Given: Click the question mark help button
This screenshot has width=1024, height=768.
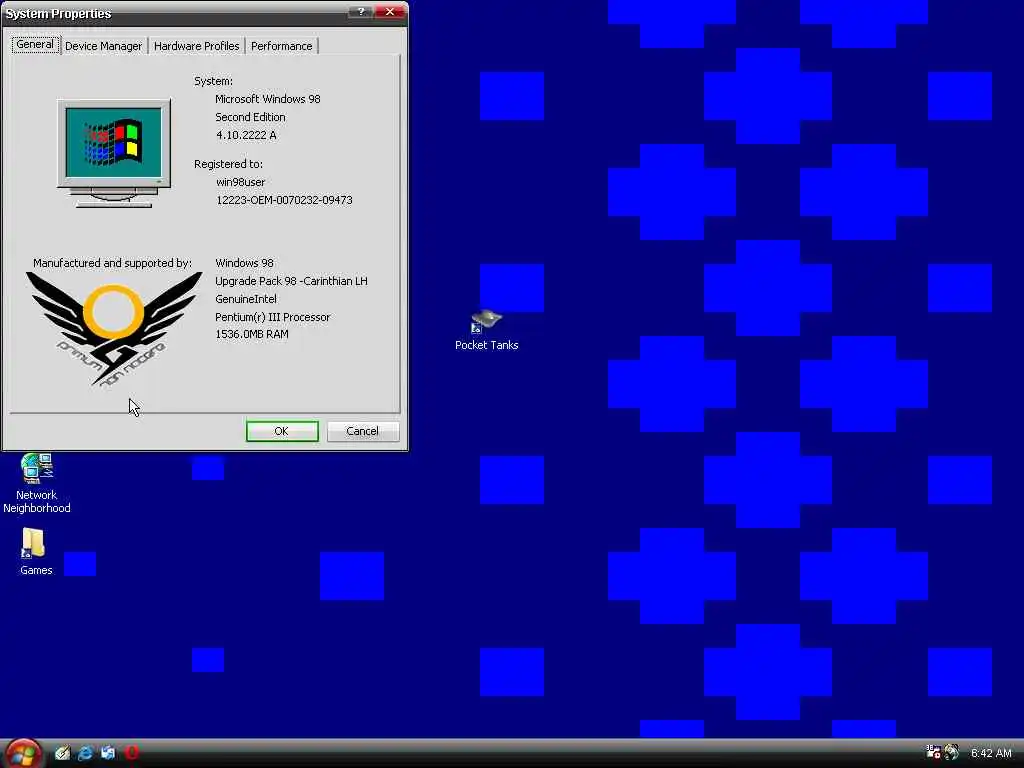Looking at the screenshot, I should point(360,12).
